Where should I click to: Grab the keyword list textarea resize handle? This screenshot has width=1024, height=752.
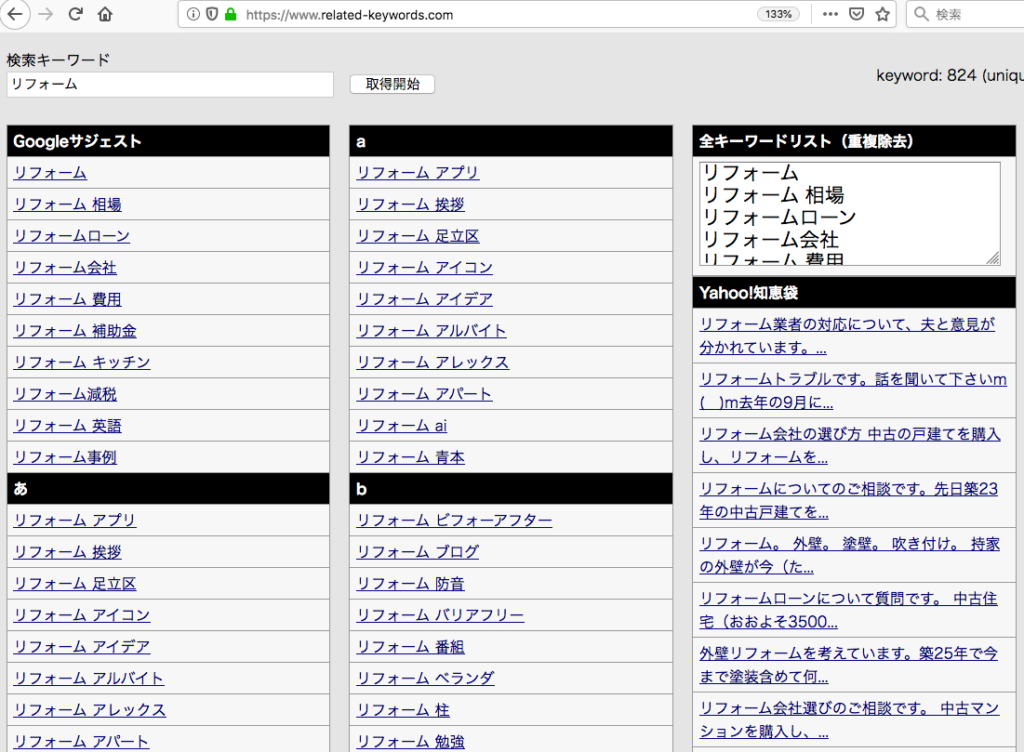click(x=993, y=258)
